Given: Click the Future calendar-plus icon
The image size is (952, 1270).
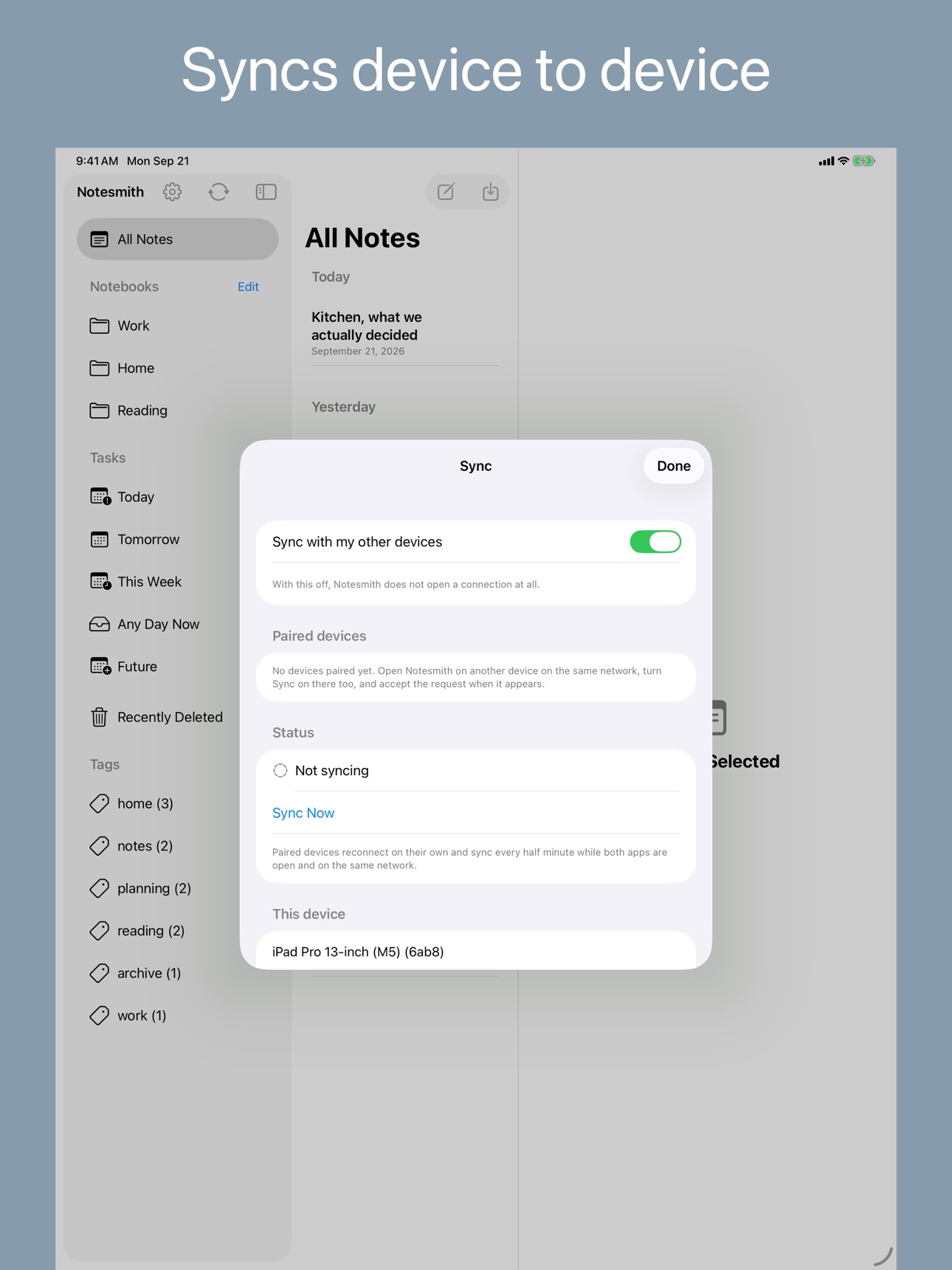Looking at the screenshot, I should (x=100, y=667).
